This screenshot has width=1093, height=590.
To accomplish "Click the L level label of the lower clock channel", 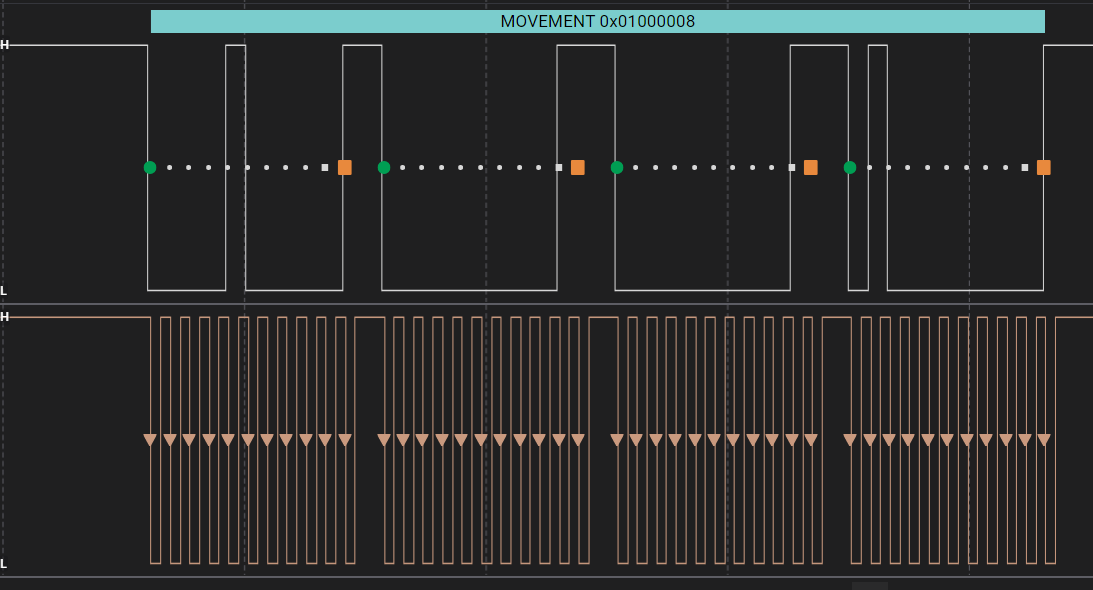I will [x=3, y=563].
